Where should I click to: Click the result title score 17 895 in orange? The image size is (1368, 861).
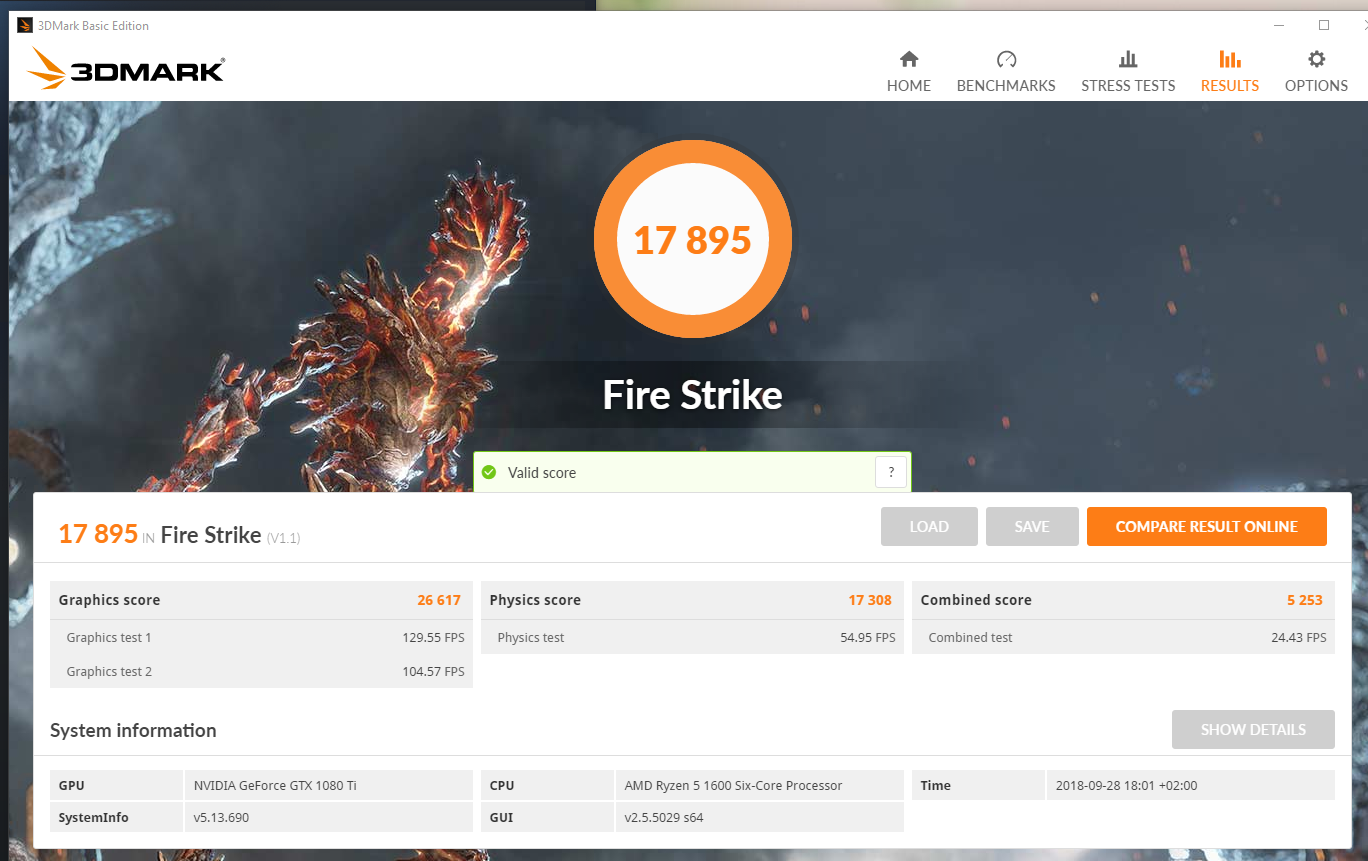pyautogui.click(x=98, y=534)
